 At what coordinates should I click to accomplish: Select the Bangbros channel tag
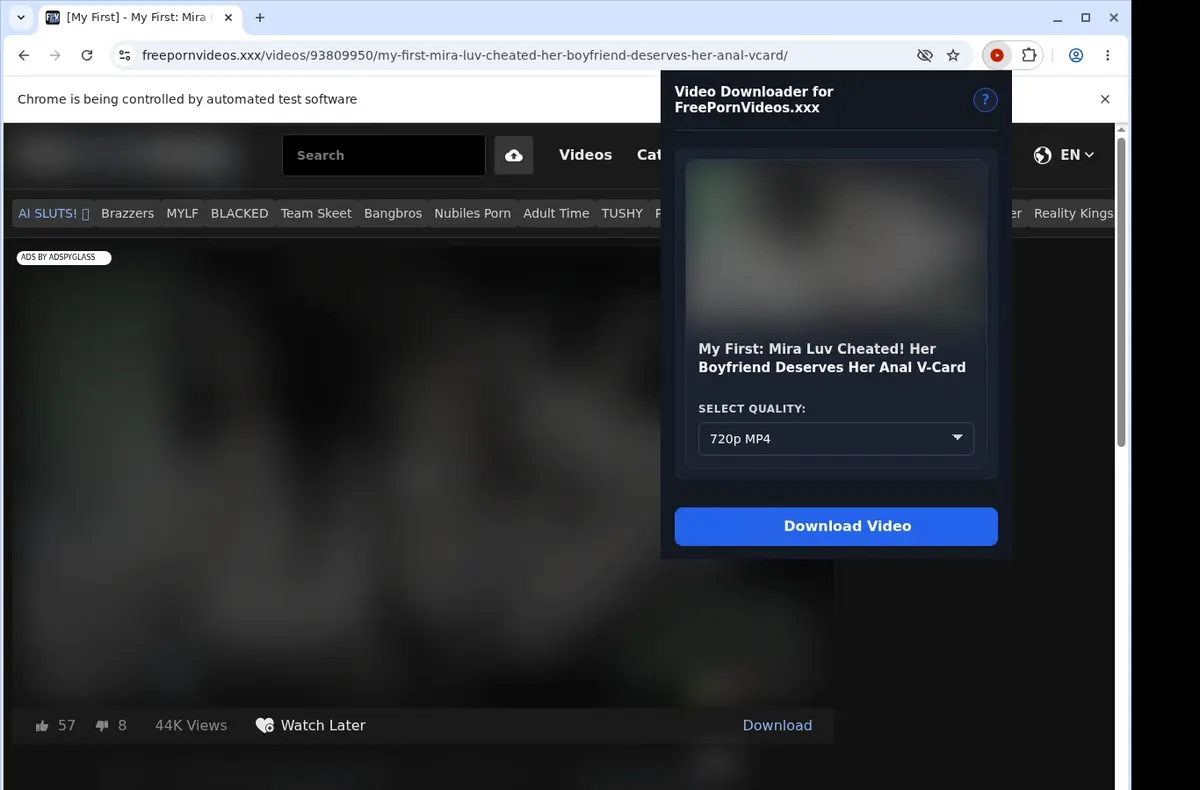tap(393, 213)
